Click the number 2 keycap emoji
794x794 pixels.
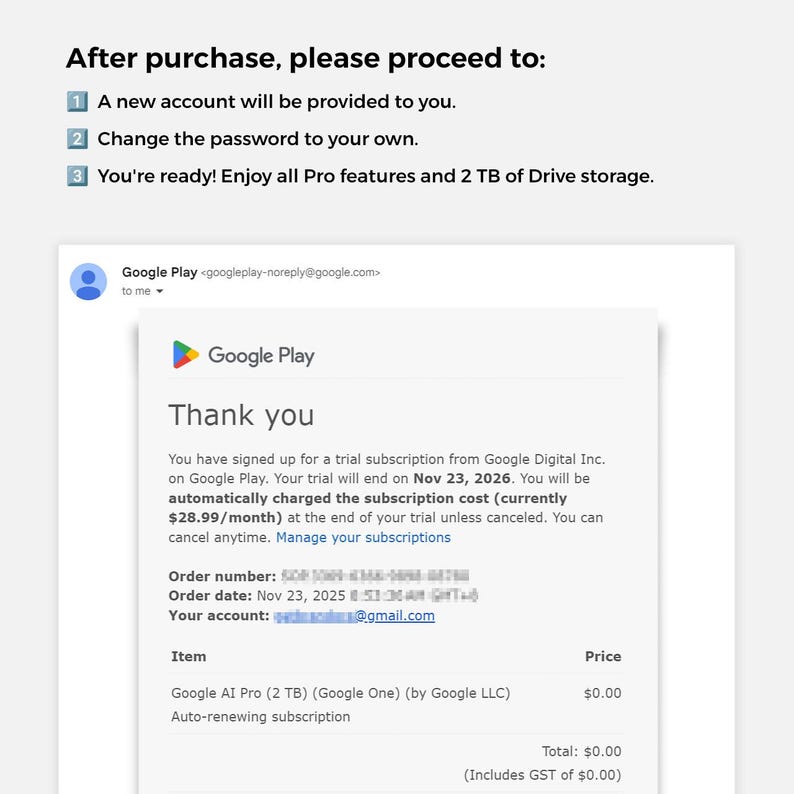(77, 139)
